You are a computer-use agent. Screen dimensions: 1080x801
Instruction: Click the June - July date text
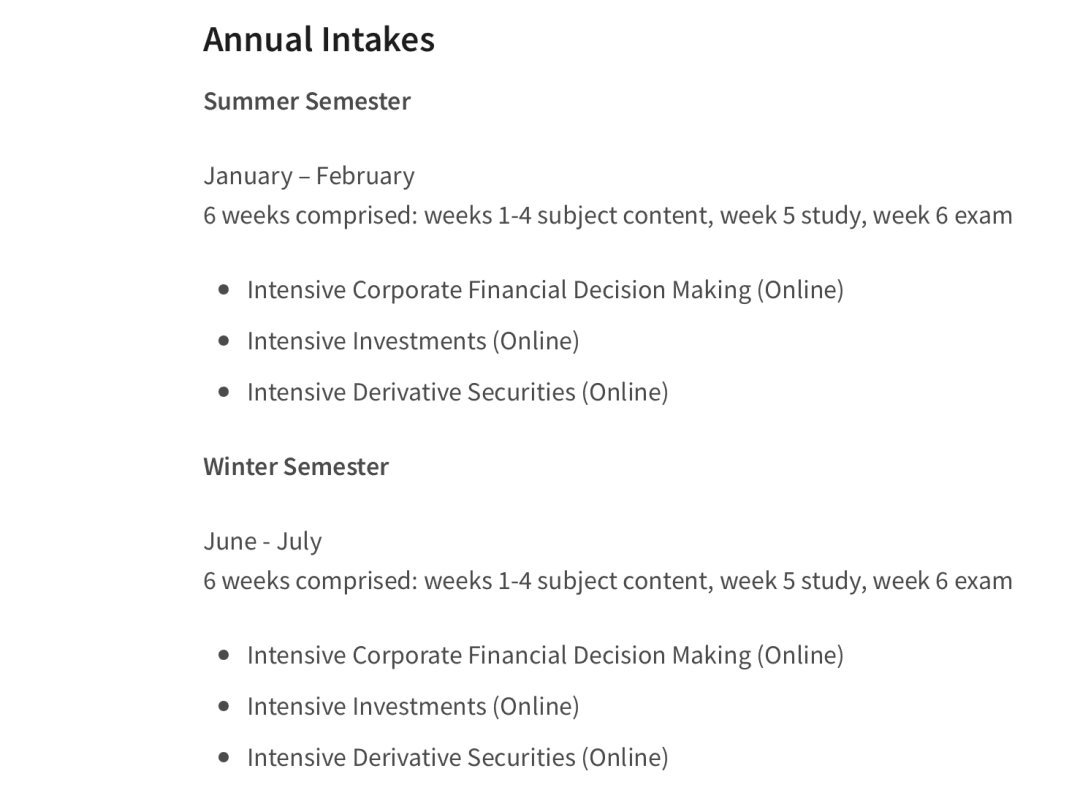pyautogui.click(x=262, y=542)
